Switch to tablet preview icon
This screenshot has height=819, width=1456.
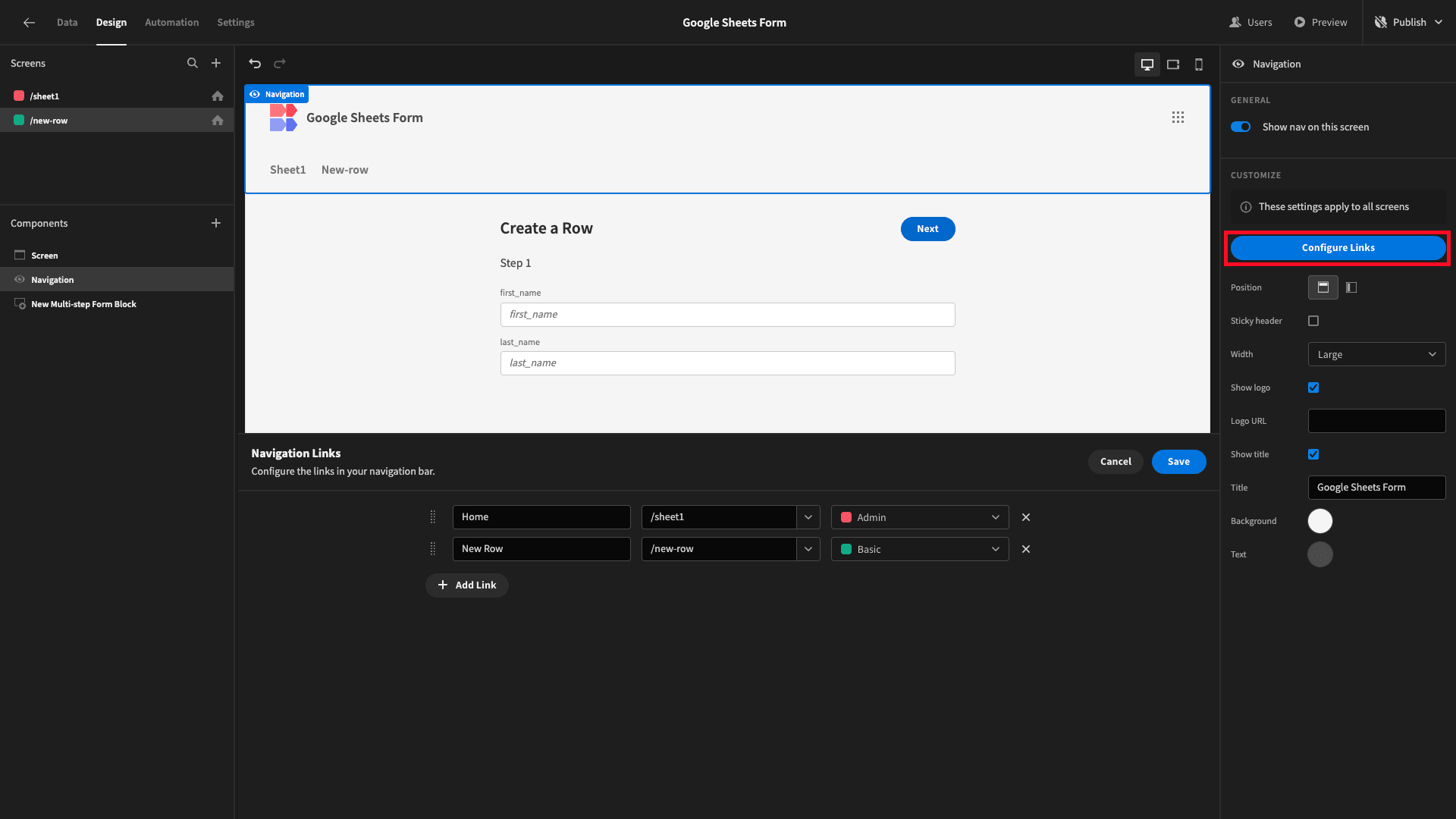click(x=1173, y=64)
